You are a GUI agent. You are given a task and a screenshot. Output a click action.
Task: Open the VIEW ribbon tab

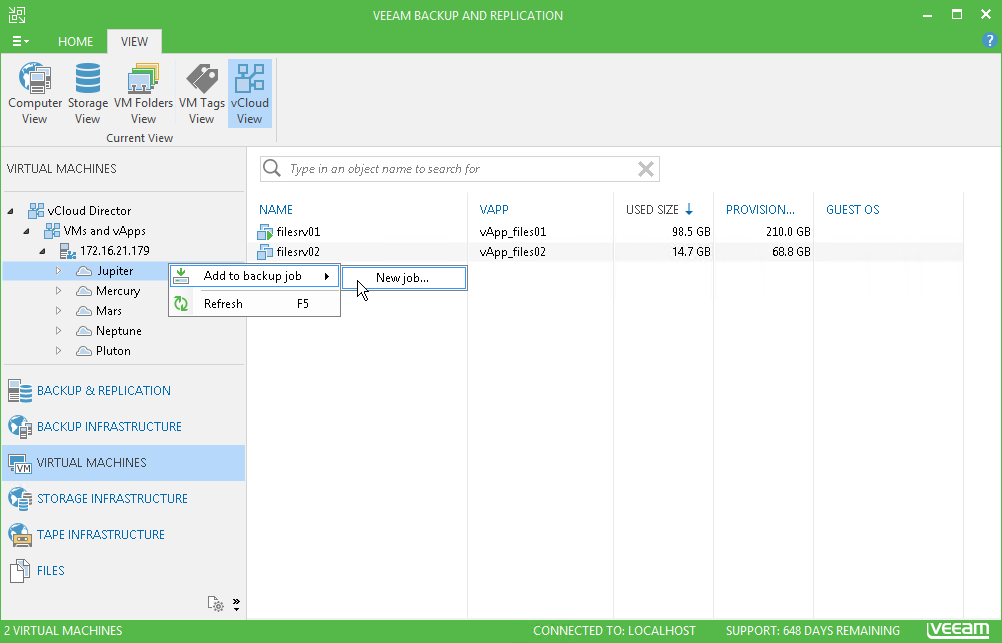pyautogui.click(x=134, y=42)
